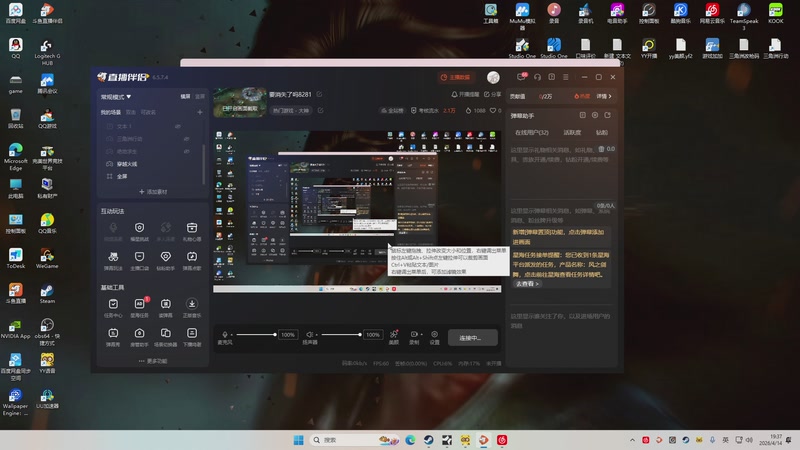Select 横屏 landscape orientation option
This screenshot has height=450, width=800.
click(185, 96)
